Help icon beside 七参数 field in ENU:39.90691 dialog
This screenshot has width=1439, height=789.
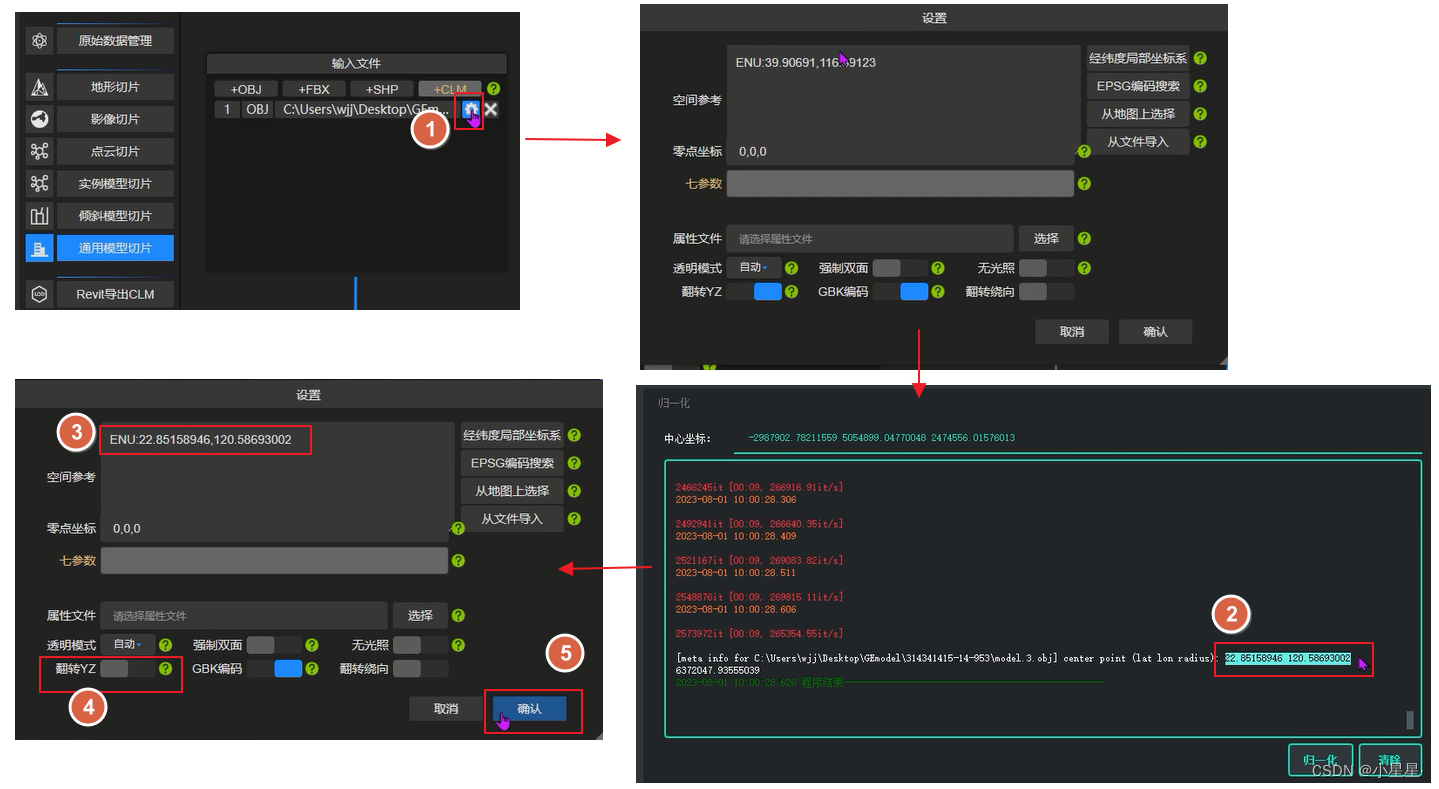tap(1084, 184)
